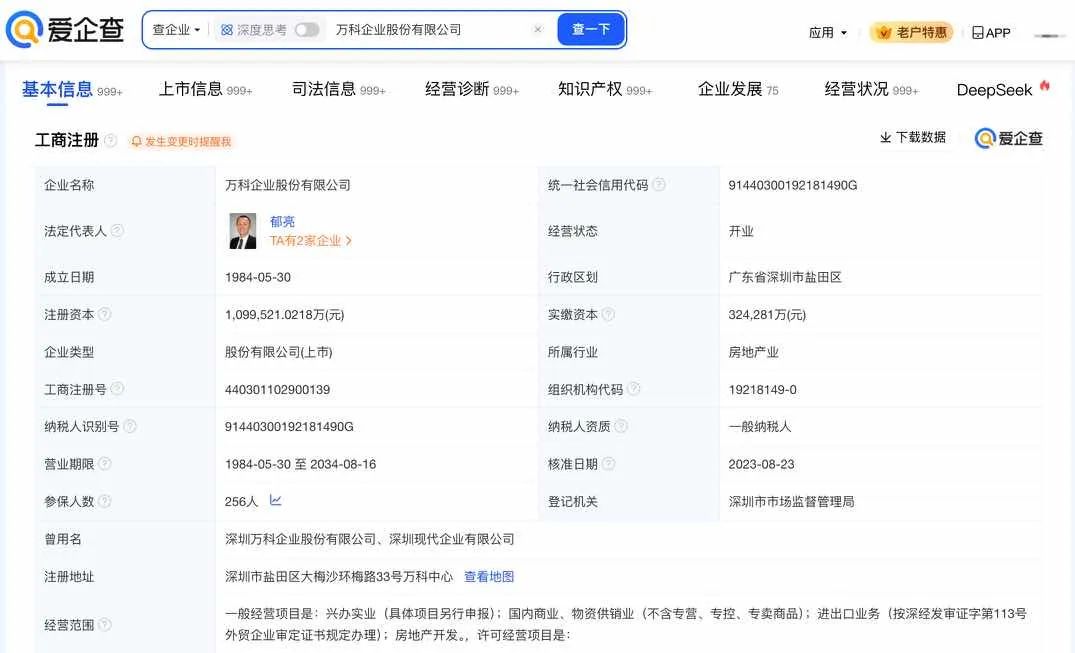Click the 爱企查 logo at top left
This screenshot has width=1075, height=653.
point(64,29)
